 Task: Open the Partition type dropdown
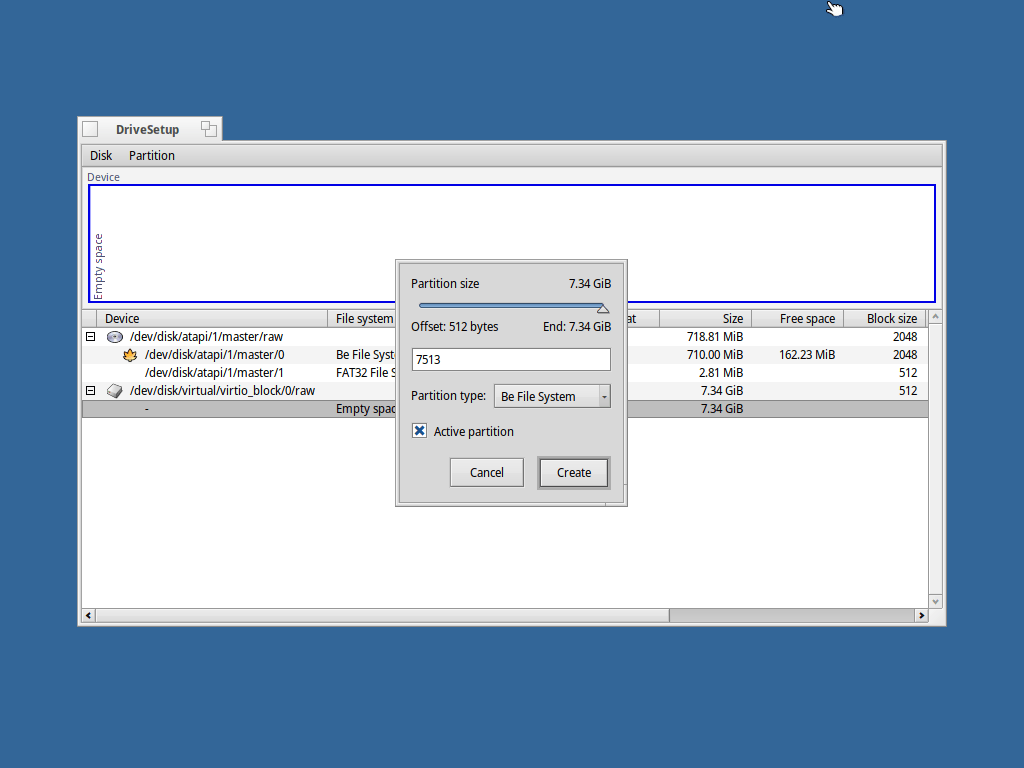coord(552,396)
